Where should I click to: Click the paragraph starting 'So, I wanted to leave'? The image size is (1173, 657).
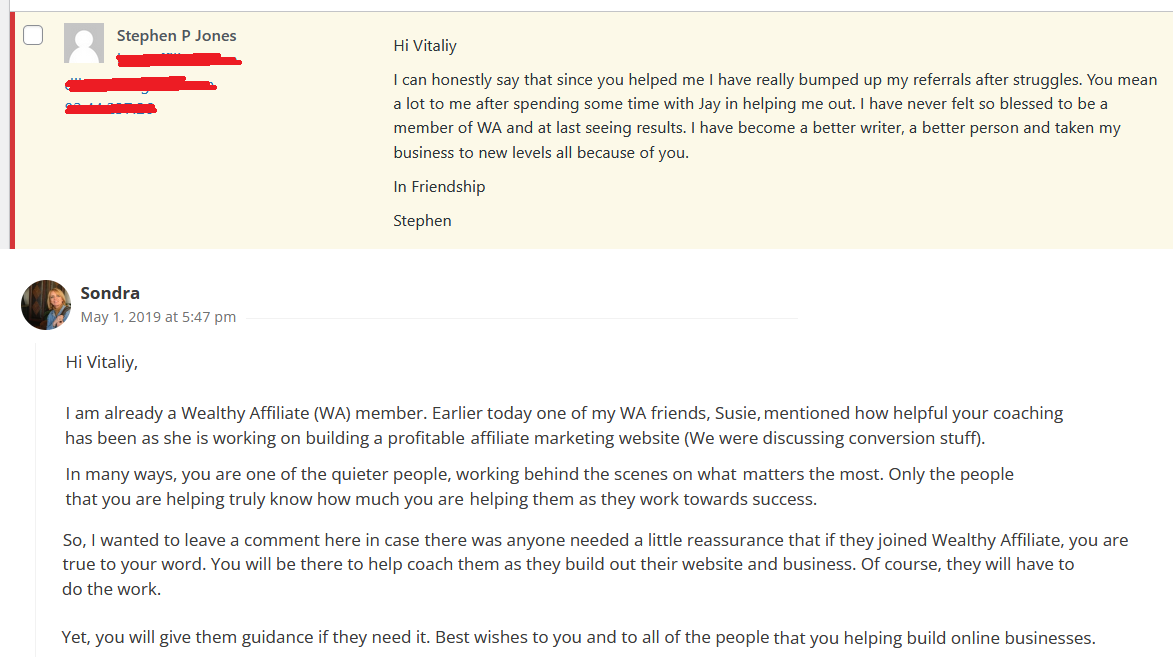(x=595, y=564)
